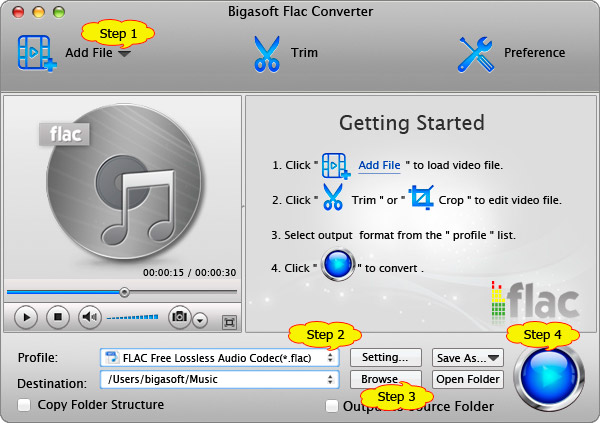
Task: Click the Add File icon in Getting Started
Action: (x=336, y=166)
